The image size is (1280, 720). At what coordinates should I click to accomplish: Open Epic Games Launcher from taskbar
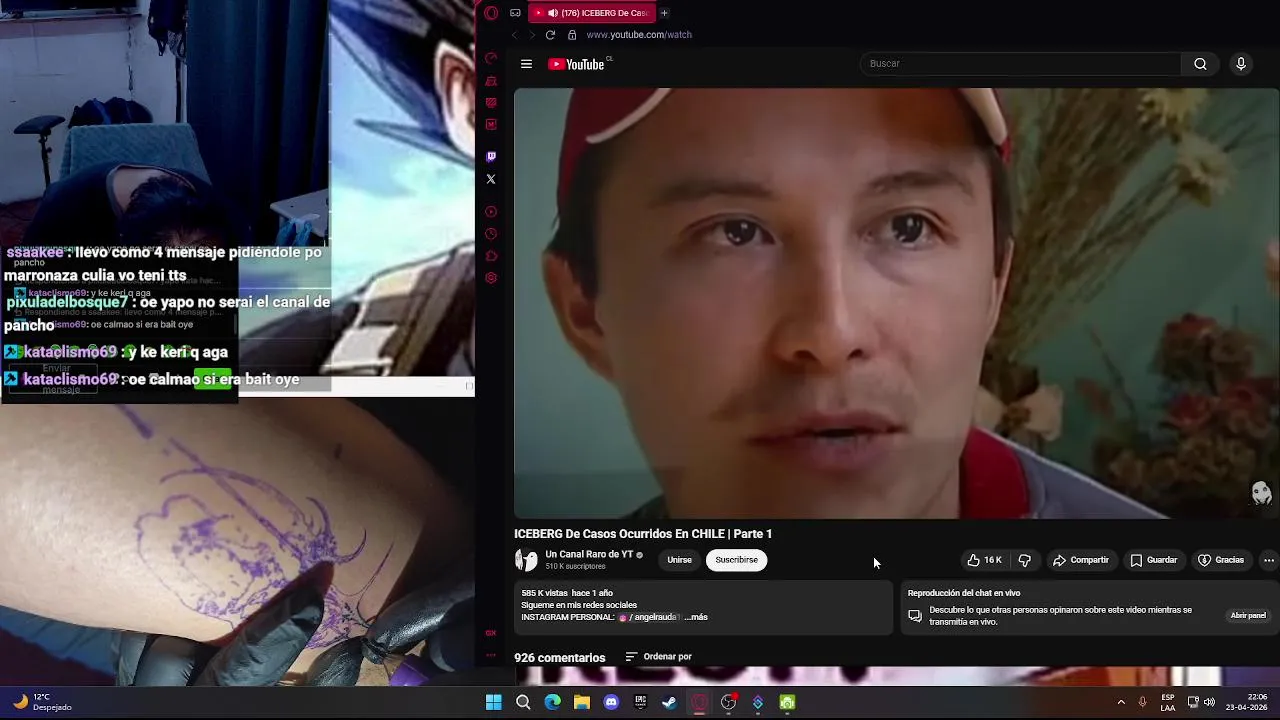641,702
